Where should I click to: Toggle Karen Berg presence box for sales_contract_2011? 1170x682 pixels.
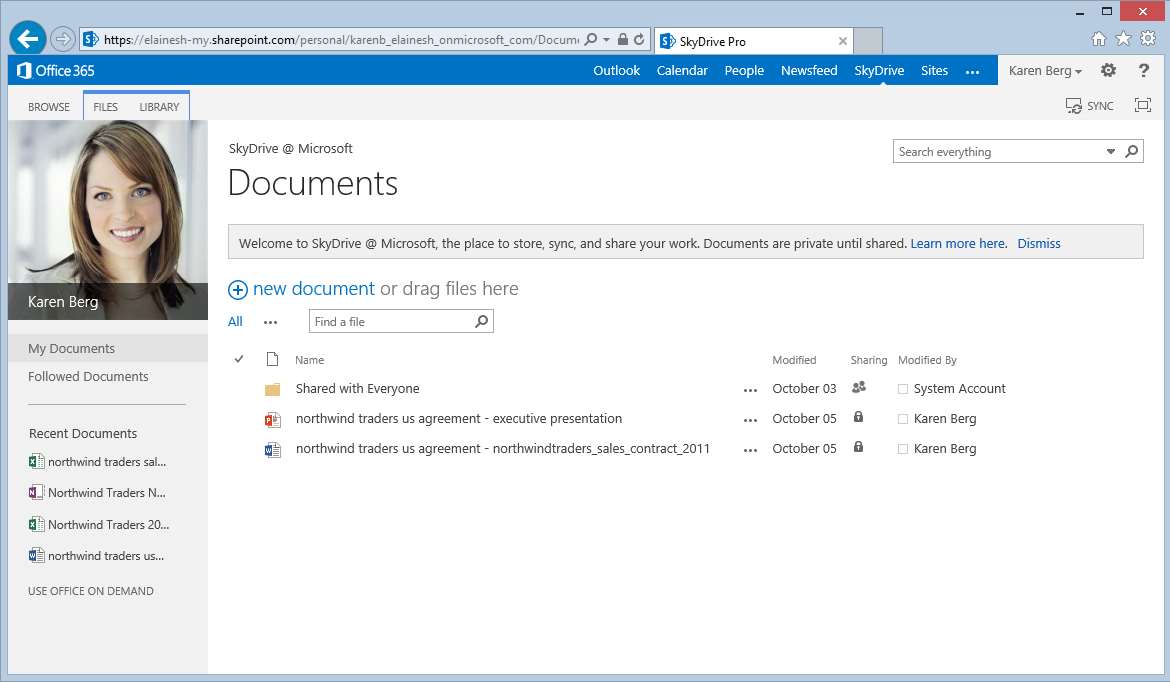pyautogui.click(x=903, y=449)
